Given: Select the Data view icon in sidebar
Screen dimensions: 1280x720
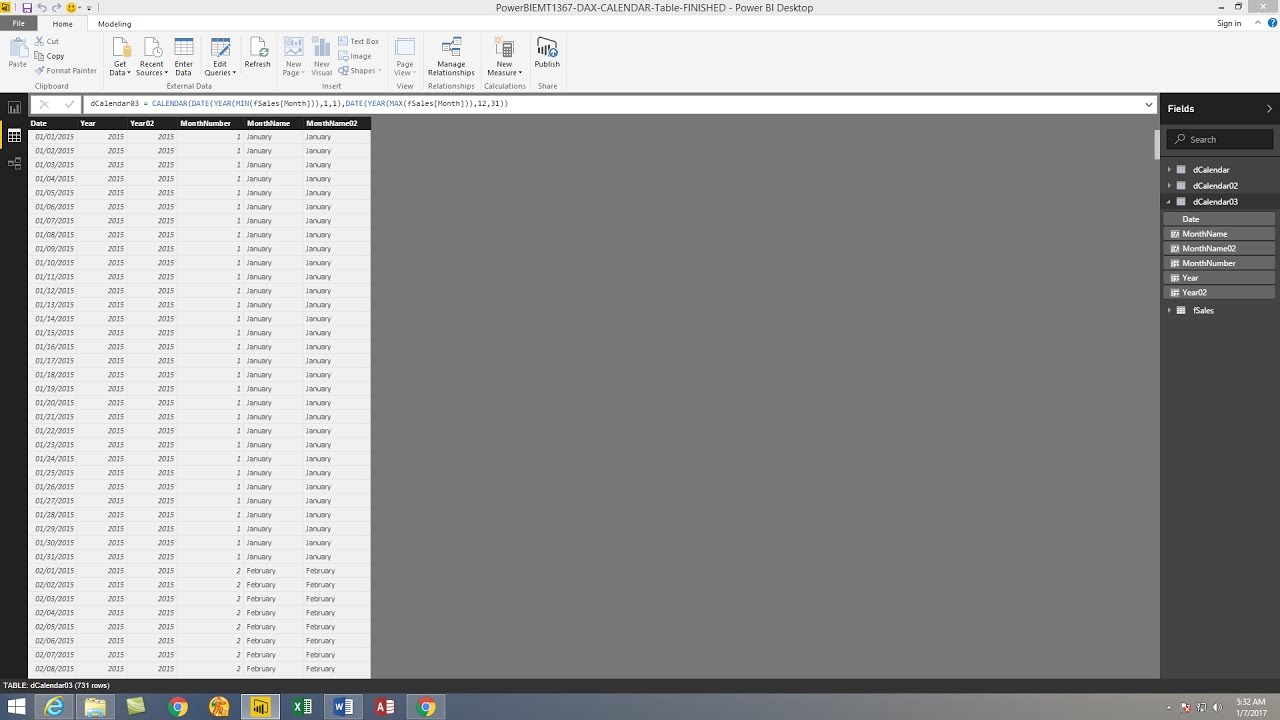Looking at the screenshot, I should [x=14, y=136].
